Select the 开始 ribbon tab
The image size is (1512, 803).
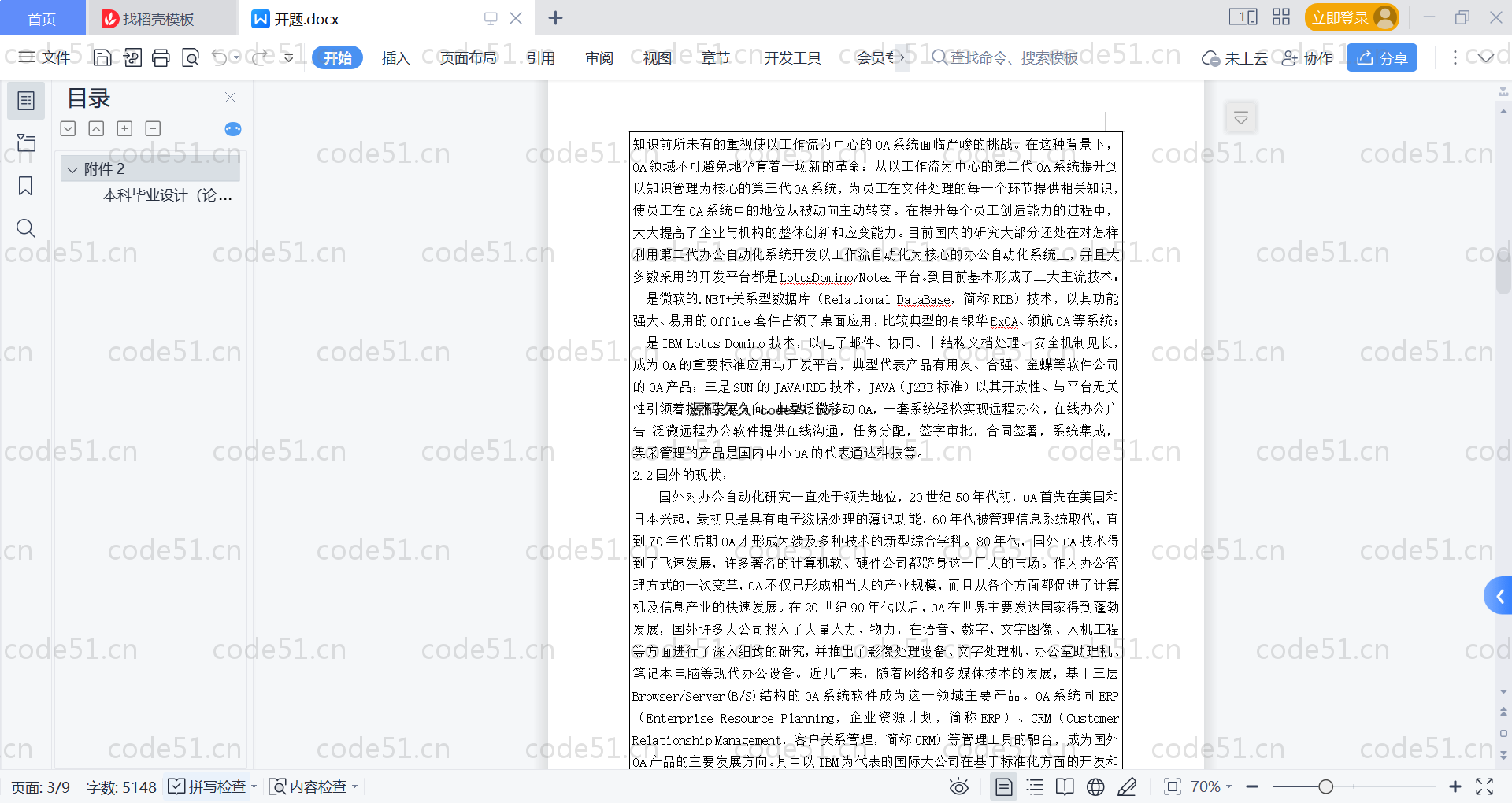click(x=337, y=57)
